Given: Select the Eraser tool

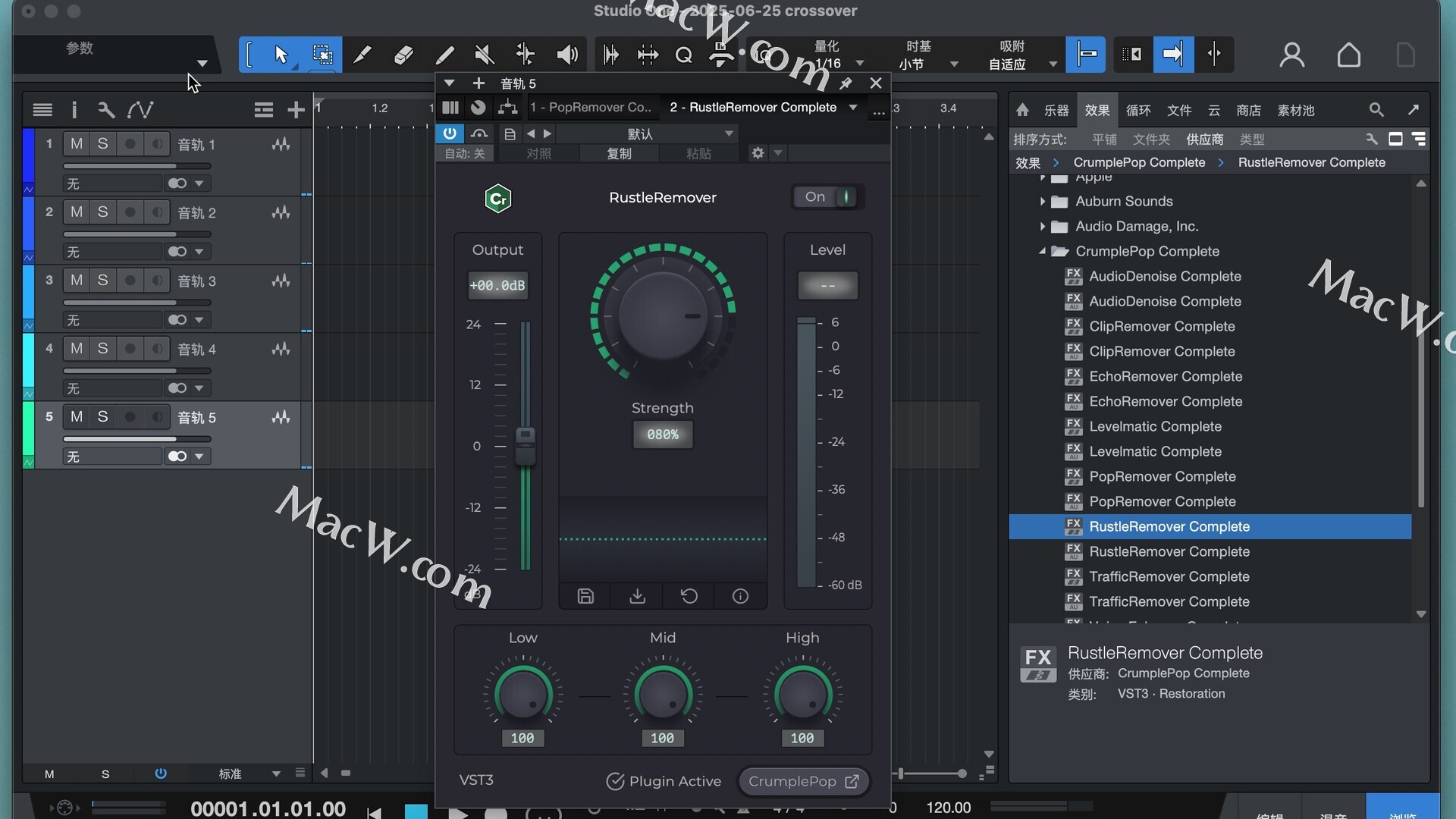Looking at the screenshot, I should pos(403,55).
